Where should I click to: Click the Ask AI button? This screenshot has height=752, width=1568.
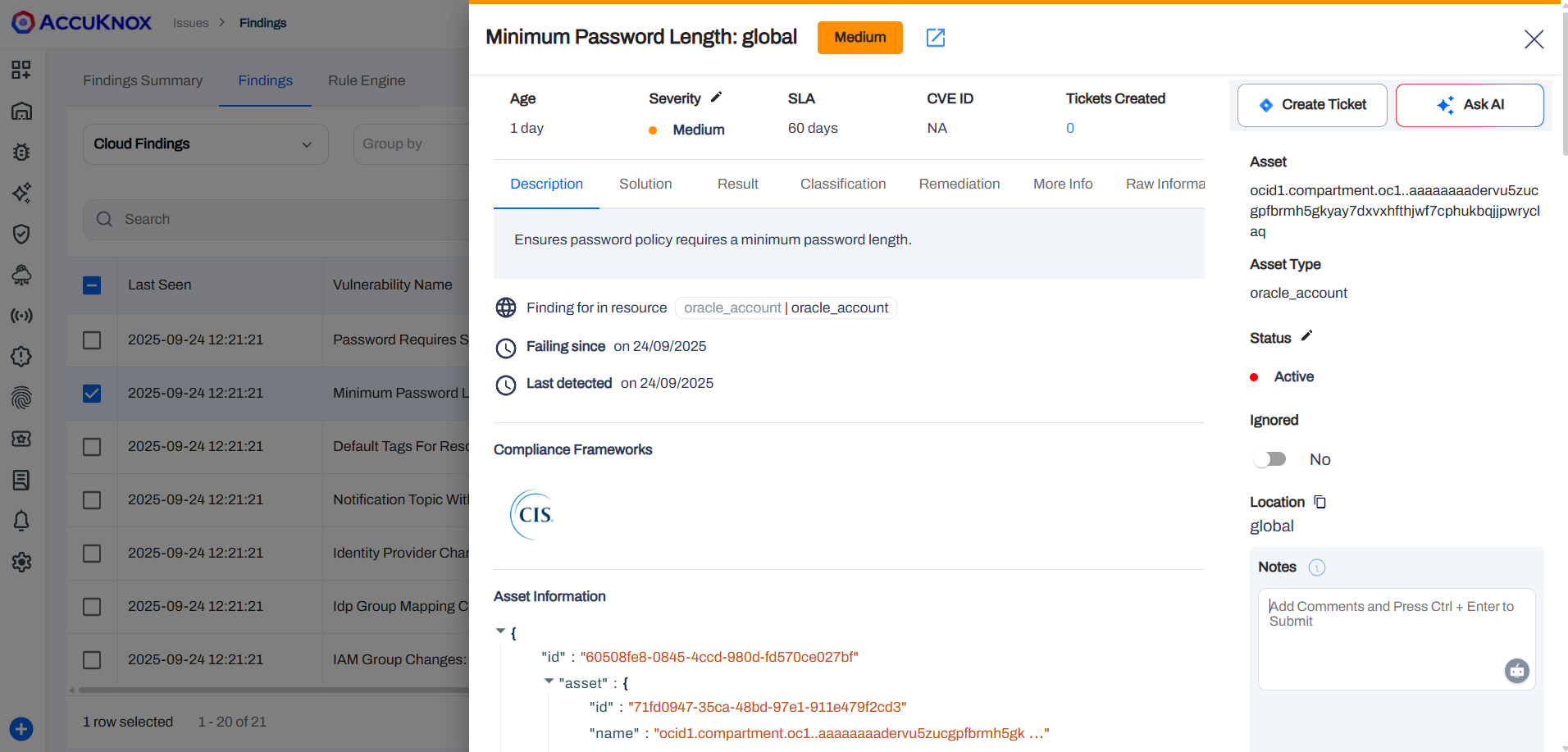(x=1469, y=105)
